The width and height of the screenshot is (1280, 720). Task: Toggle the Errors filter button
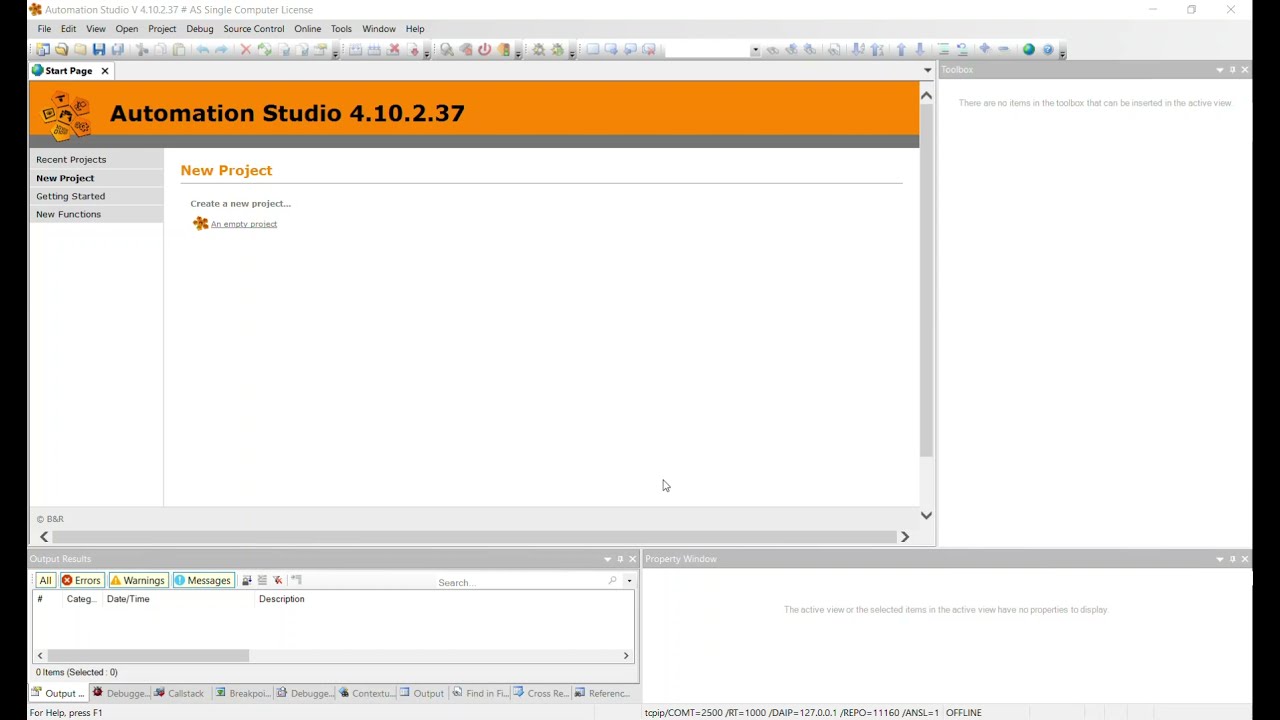(x=81, y=580)
